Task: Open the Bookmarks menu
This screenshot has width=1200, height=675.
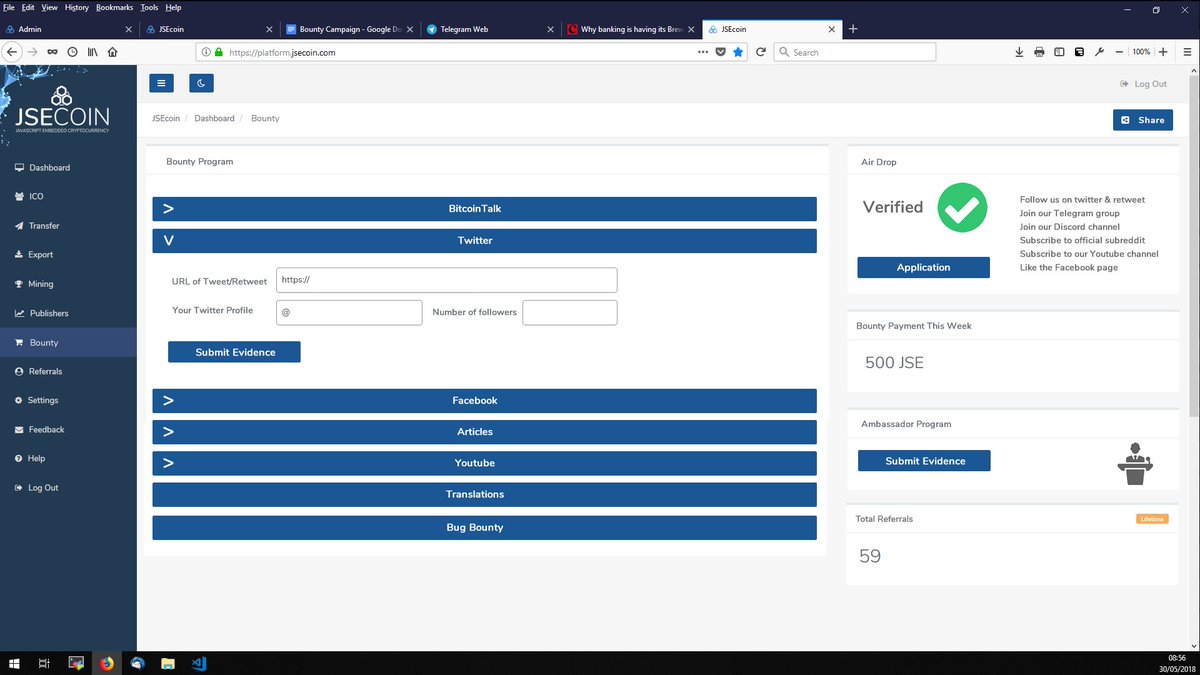Action: click(x=114, y=7)
